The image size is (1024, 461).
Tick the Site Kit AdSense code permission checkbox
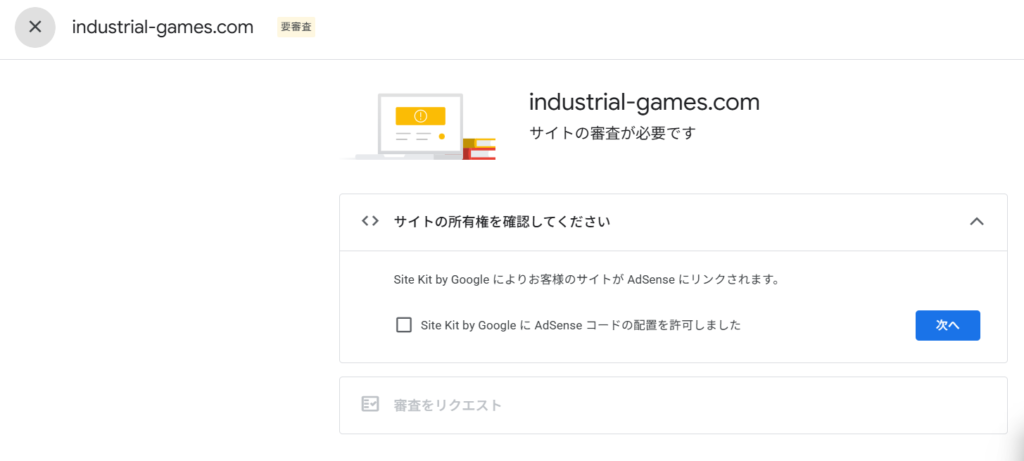click(x=404, y=325)
